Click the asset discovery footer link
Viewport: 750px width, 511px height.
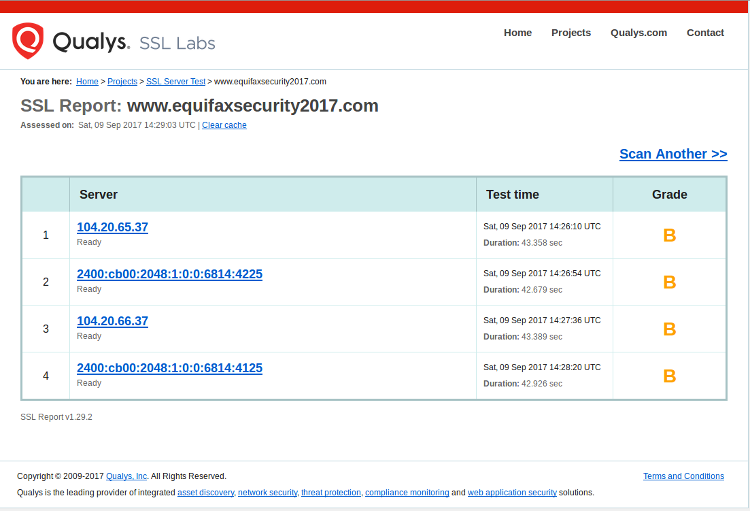coord(206,492)
